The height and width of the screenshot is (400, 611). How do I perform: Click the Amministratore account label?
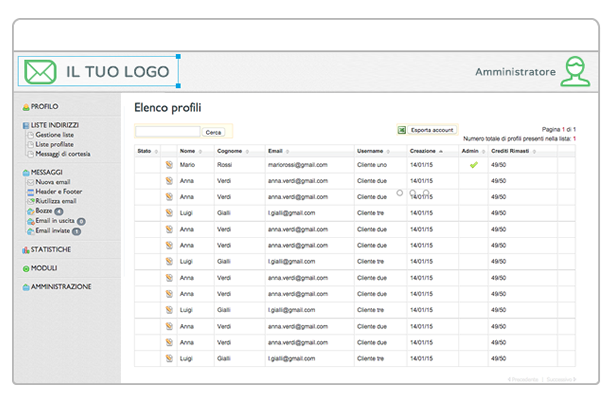pos(516,72)
